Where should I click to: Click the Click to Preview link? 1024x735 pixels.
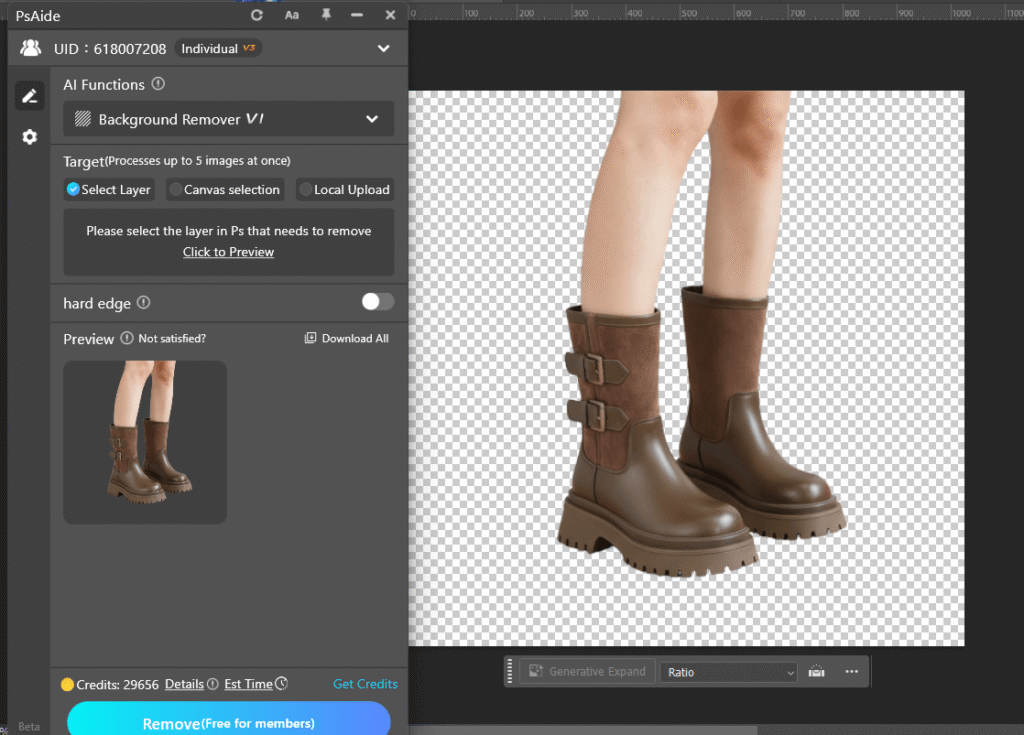[228, 252]
